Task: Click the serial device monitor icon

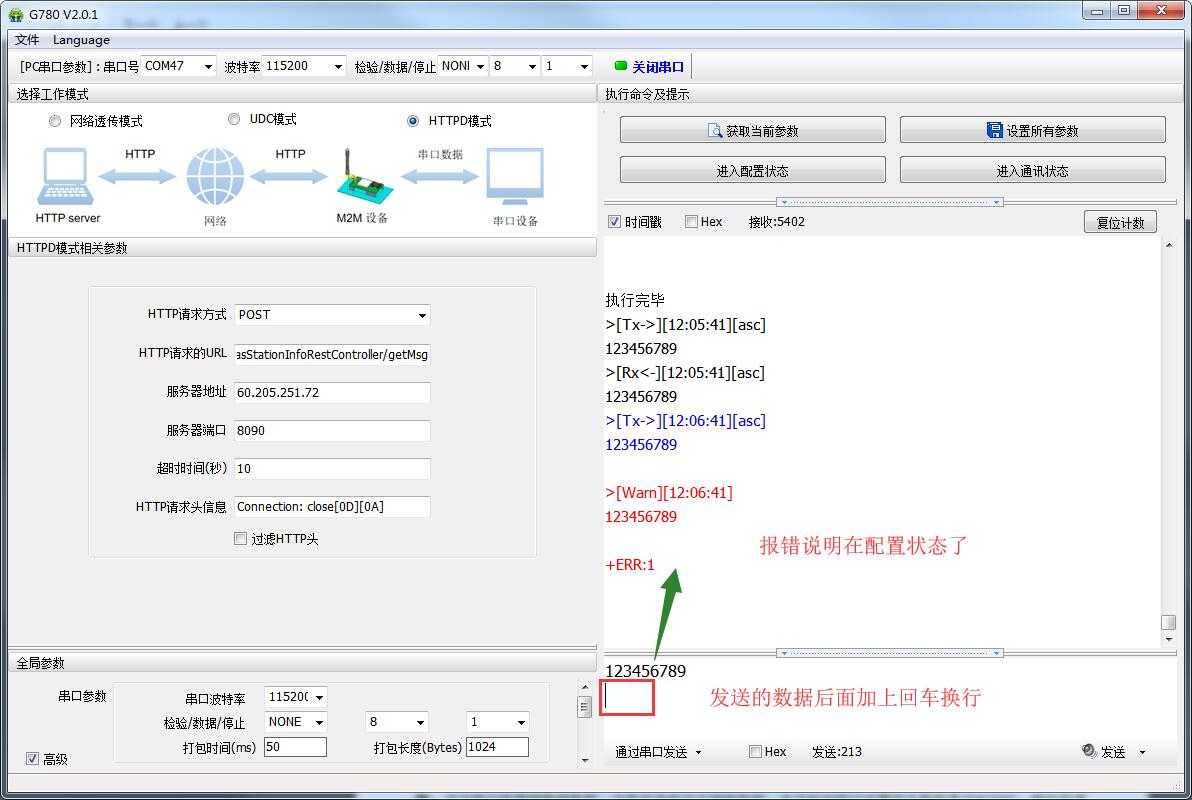Action: (515, 177)
